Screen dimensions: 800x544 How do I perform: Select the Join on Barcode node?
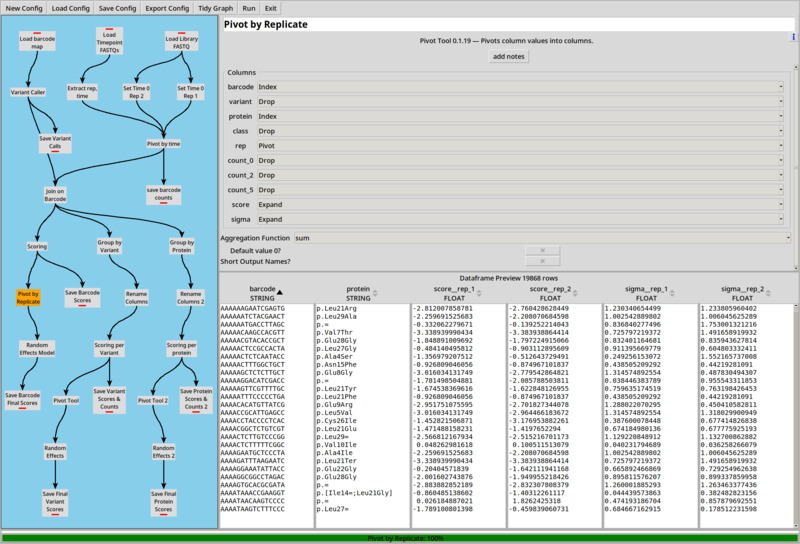[x=55, y=195]
